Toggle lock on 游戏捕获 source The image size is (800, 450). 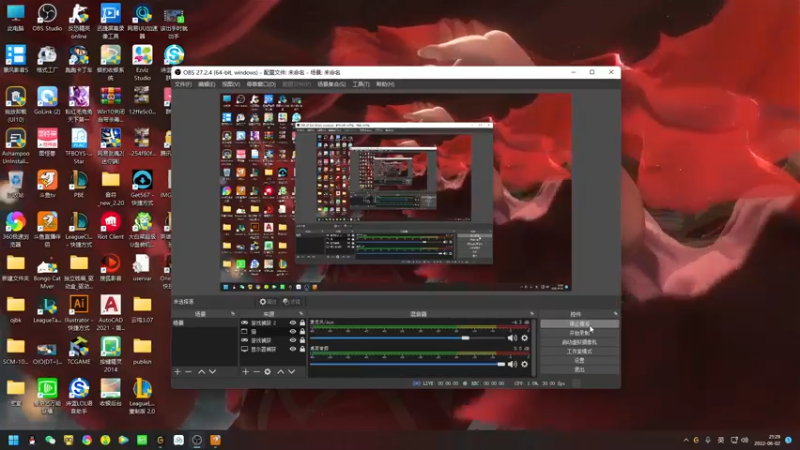pyautogui.click(x=302, y=340)
